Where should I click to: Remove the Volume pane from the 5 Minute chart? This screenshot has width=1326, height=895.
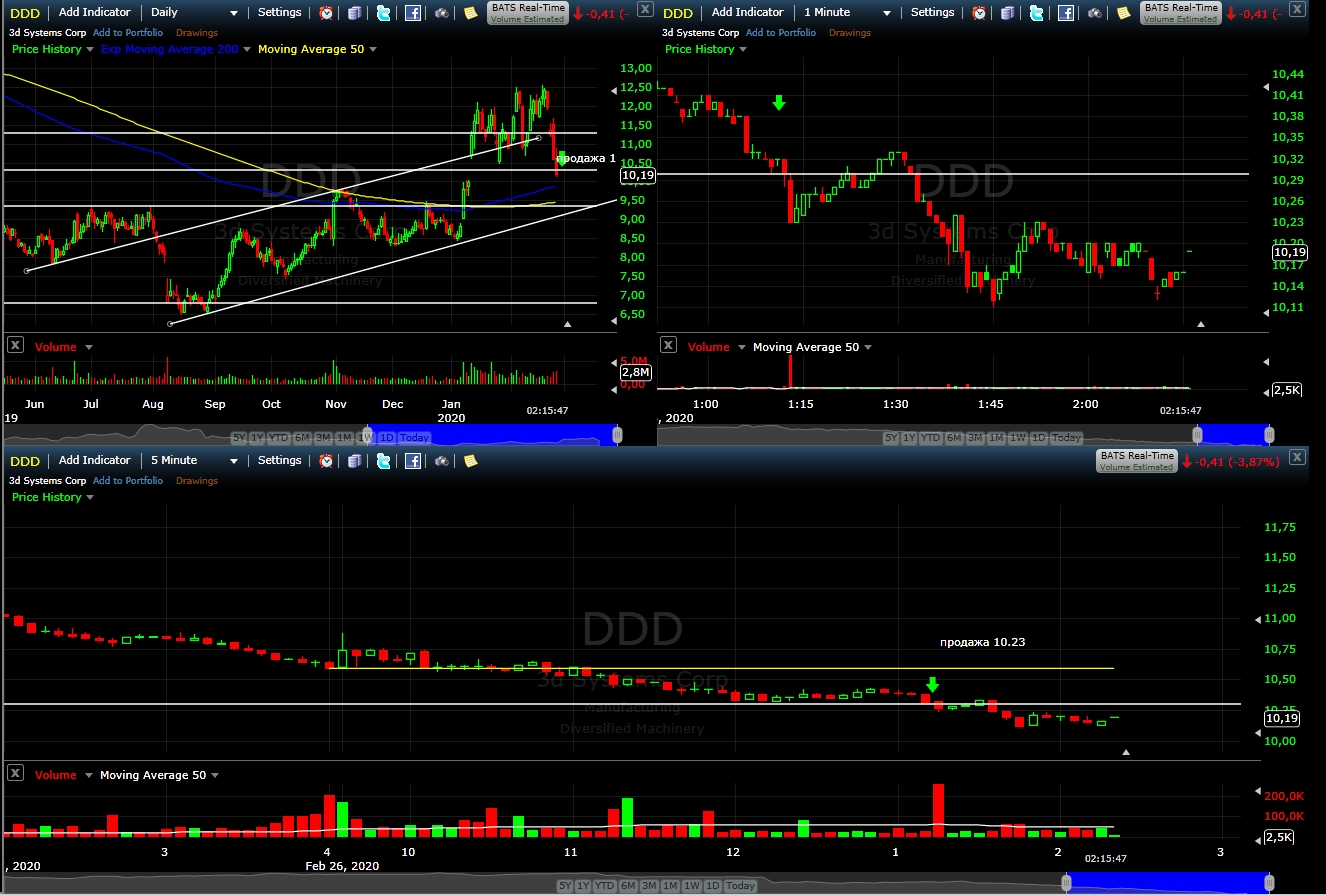click(x=15, y=773)
